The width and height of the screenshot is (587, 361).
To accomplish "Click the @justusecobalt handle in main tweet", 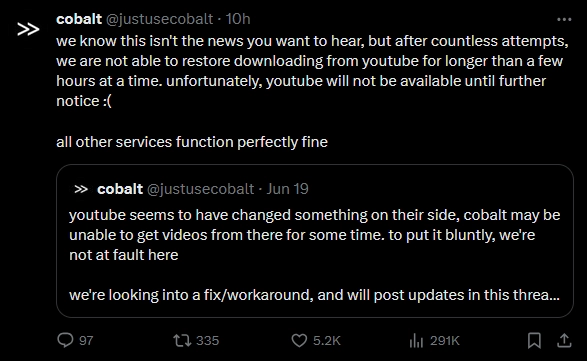I will (x=159, y=19).
